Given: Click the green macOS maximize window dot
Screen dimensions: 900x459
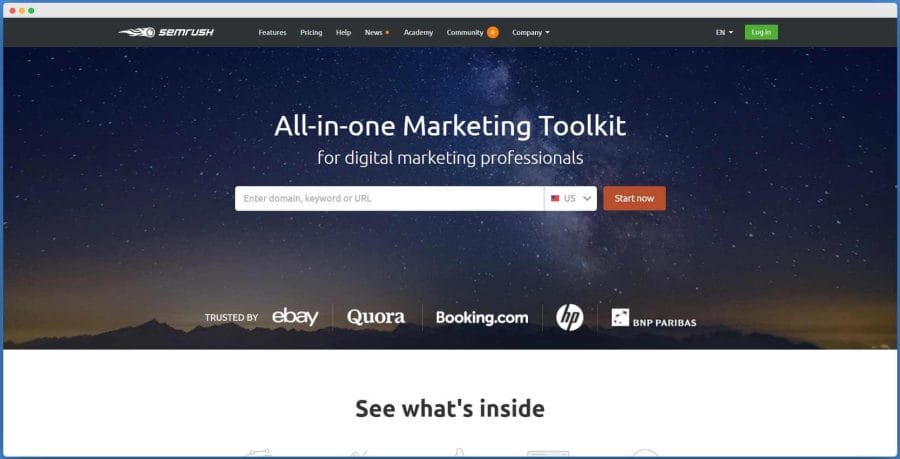Looking at the screenshot, I should [31, 10].
